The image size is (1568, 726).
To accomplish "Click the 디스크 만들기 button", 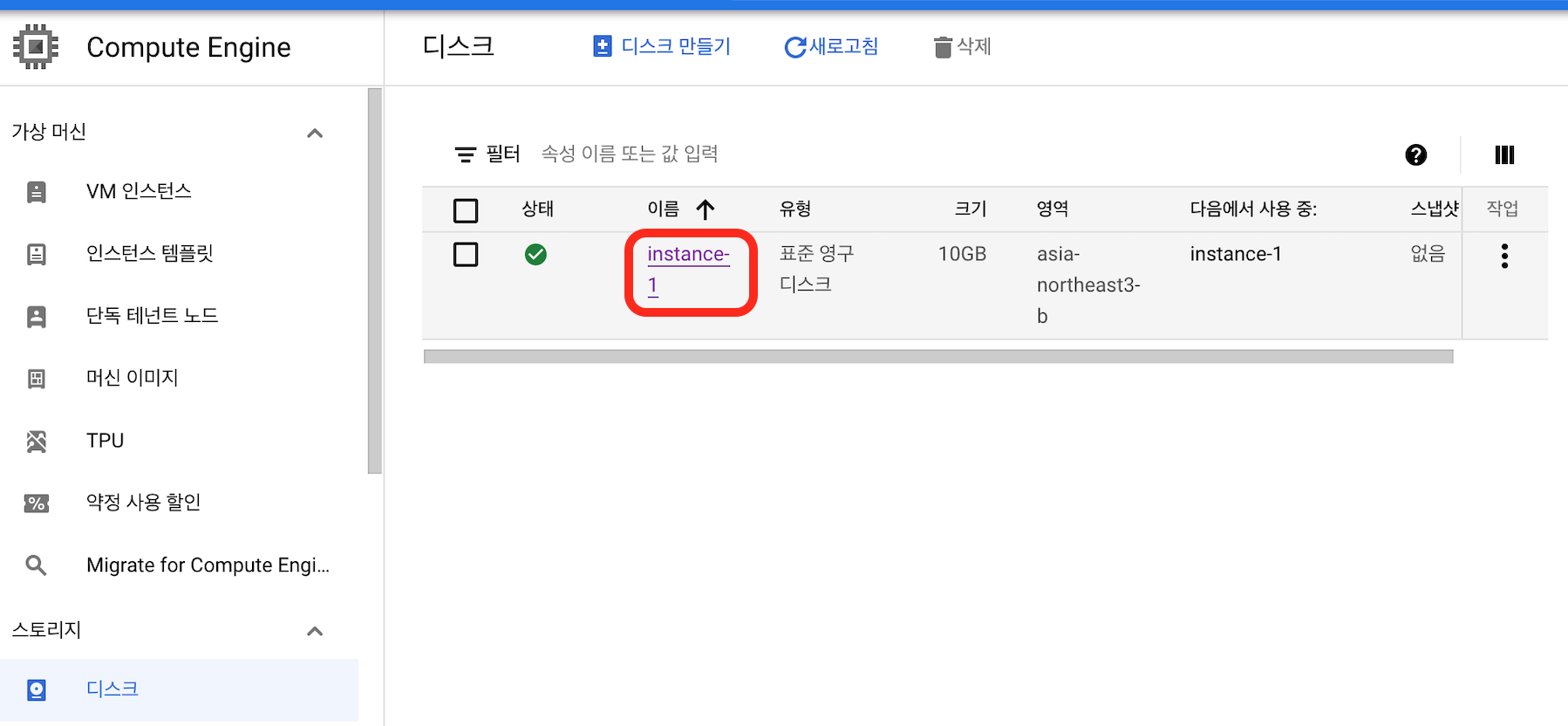I will 661,46.
